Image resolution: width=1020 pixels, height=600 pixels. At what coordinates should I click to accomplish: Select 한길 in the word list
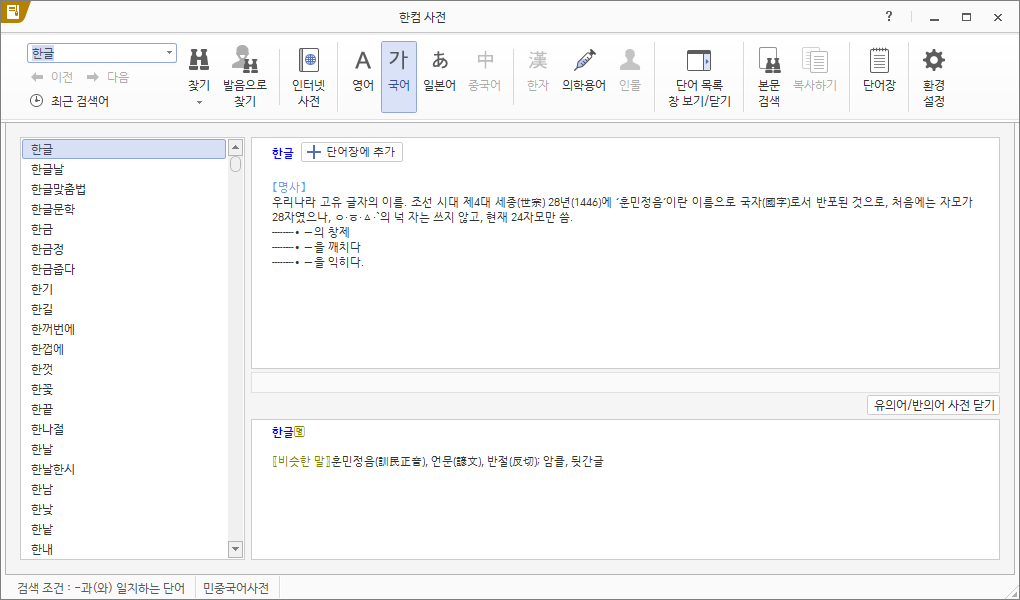pyautogui.click(x=124, y=309)
